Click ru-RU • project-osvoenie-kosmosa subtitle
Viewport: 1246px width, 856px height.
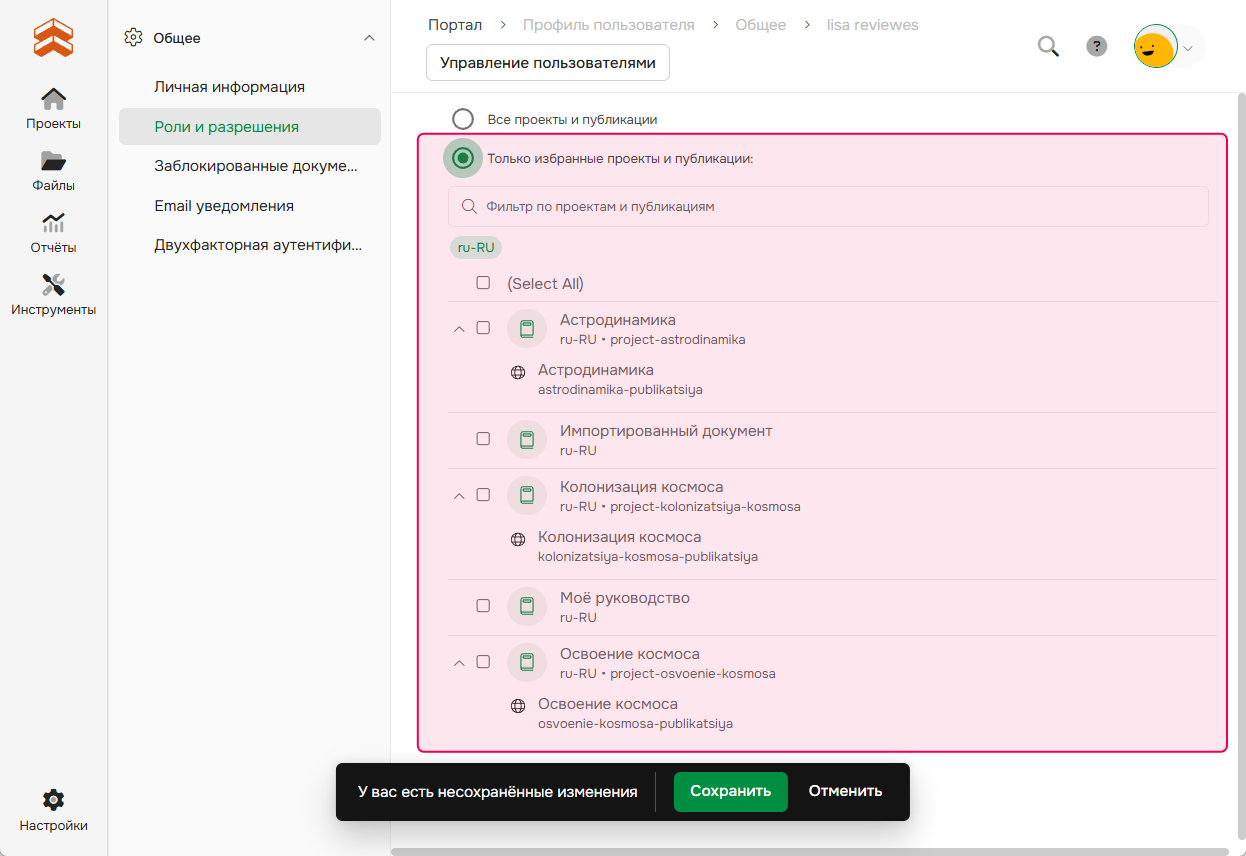(668, 674)
